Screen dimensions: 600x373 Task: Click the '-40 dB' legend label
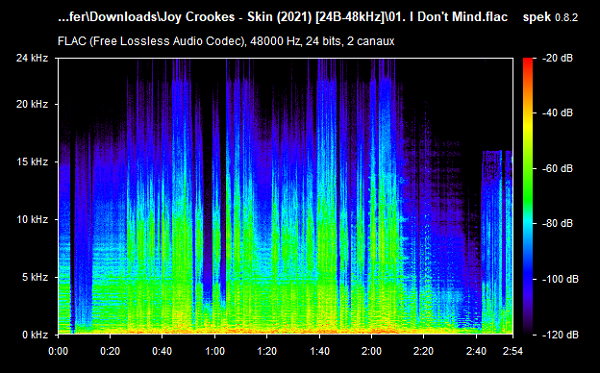[x=558, y=113]
